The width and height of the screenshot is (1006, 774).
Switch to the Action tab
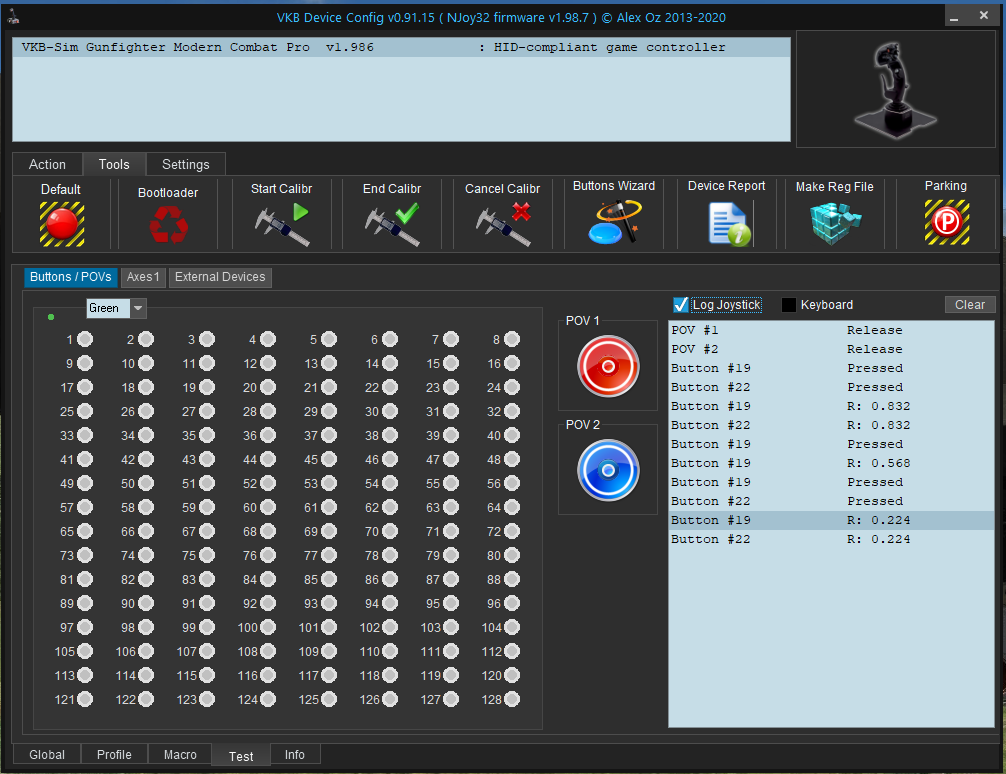pos(47,164)
